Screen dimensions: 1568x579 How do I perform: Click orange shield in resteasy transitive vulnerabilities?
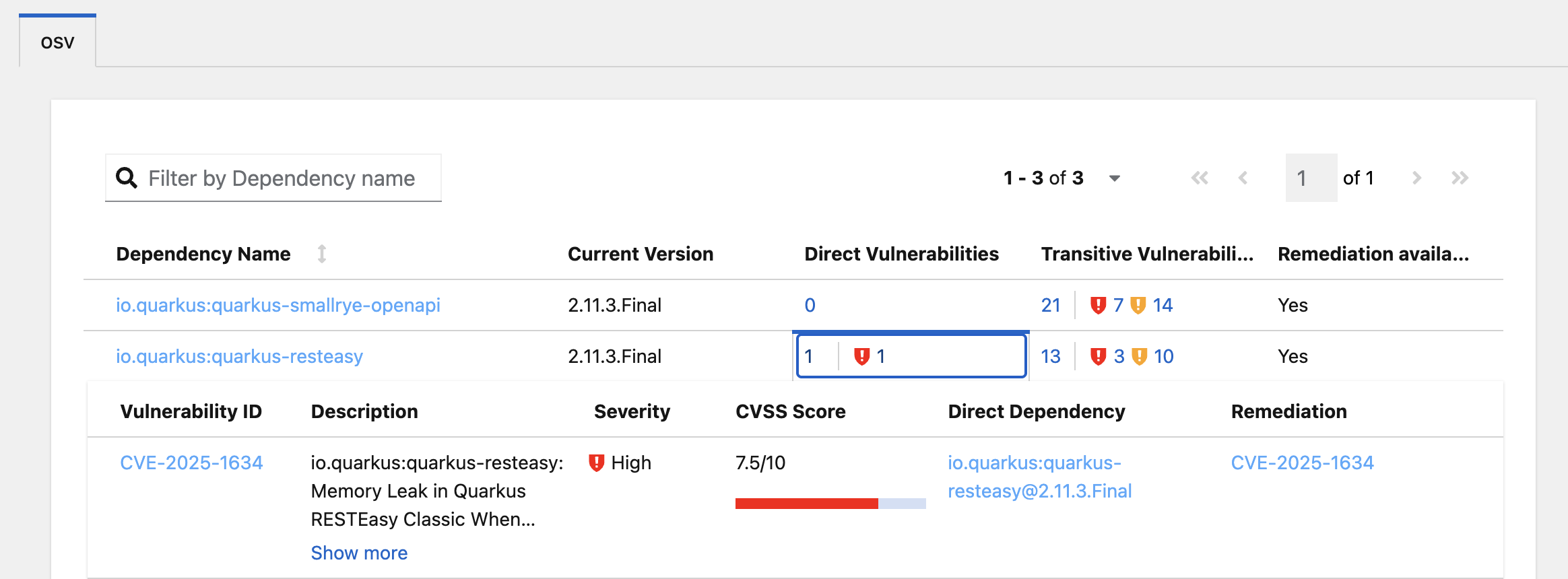click(x=1139, y=356)
